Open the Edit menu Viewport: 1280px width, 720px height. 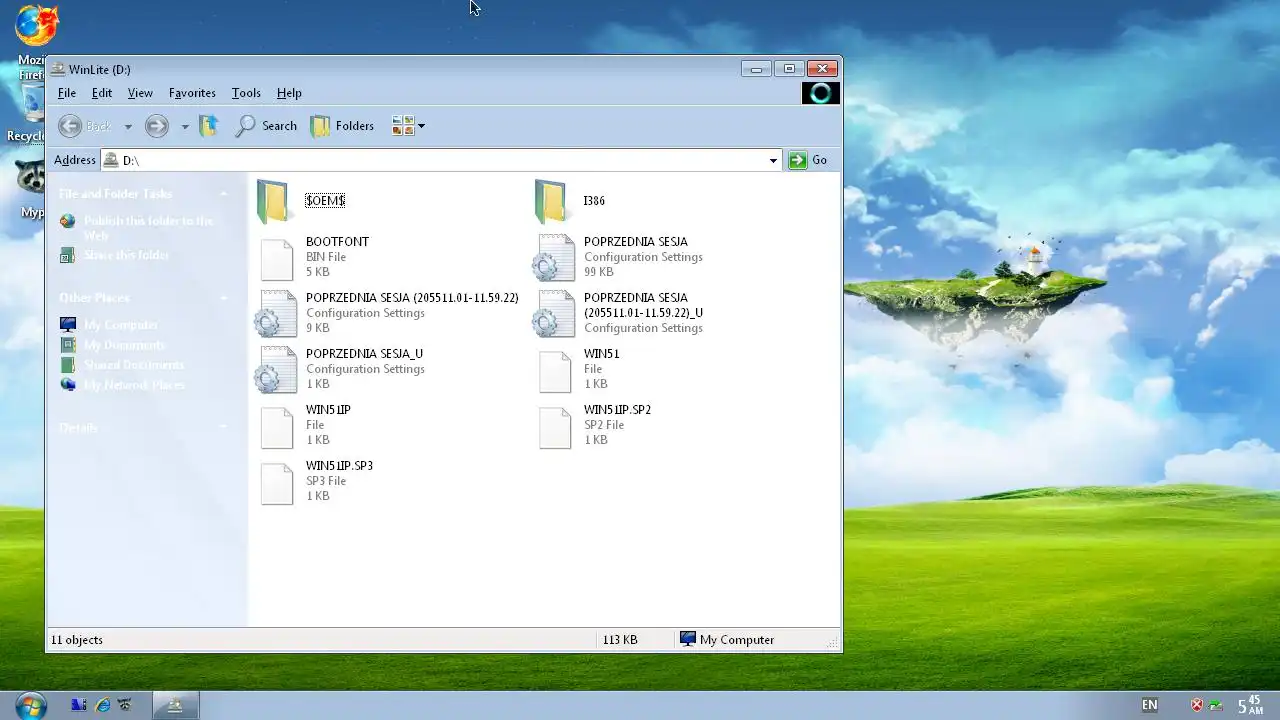pos(102,93)
